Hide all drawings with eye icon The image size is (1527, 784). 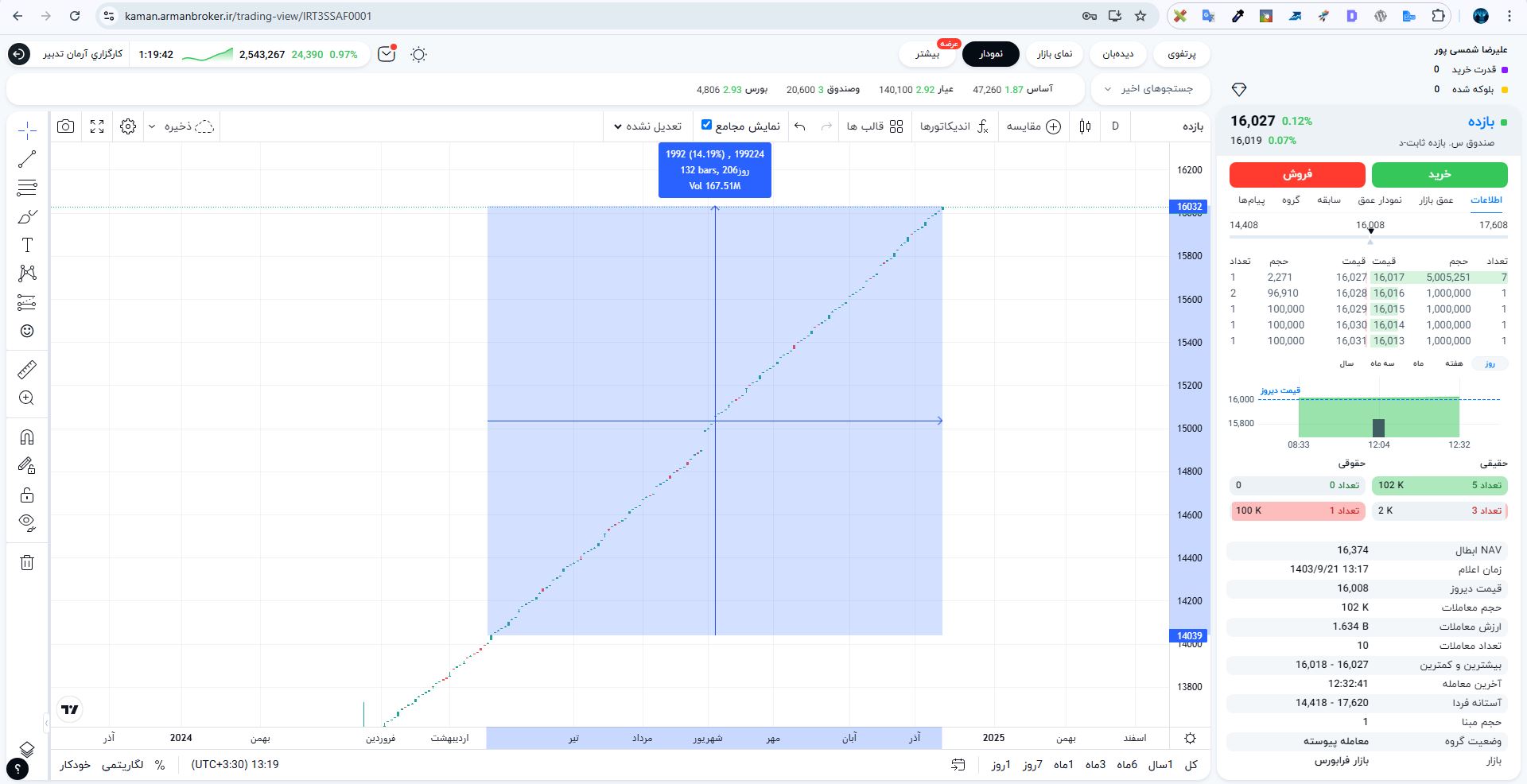click(x=27, y=523)
